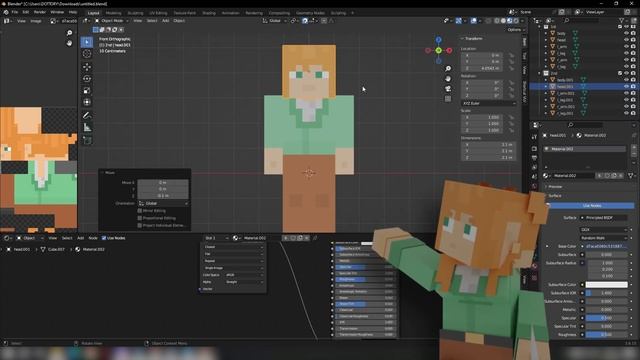The width and height of the screenshot is (640, 360).
Task: Select the Rotate tool in viewport toolbar
Action: [x=87, y=78]
